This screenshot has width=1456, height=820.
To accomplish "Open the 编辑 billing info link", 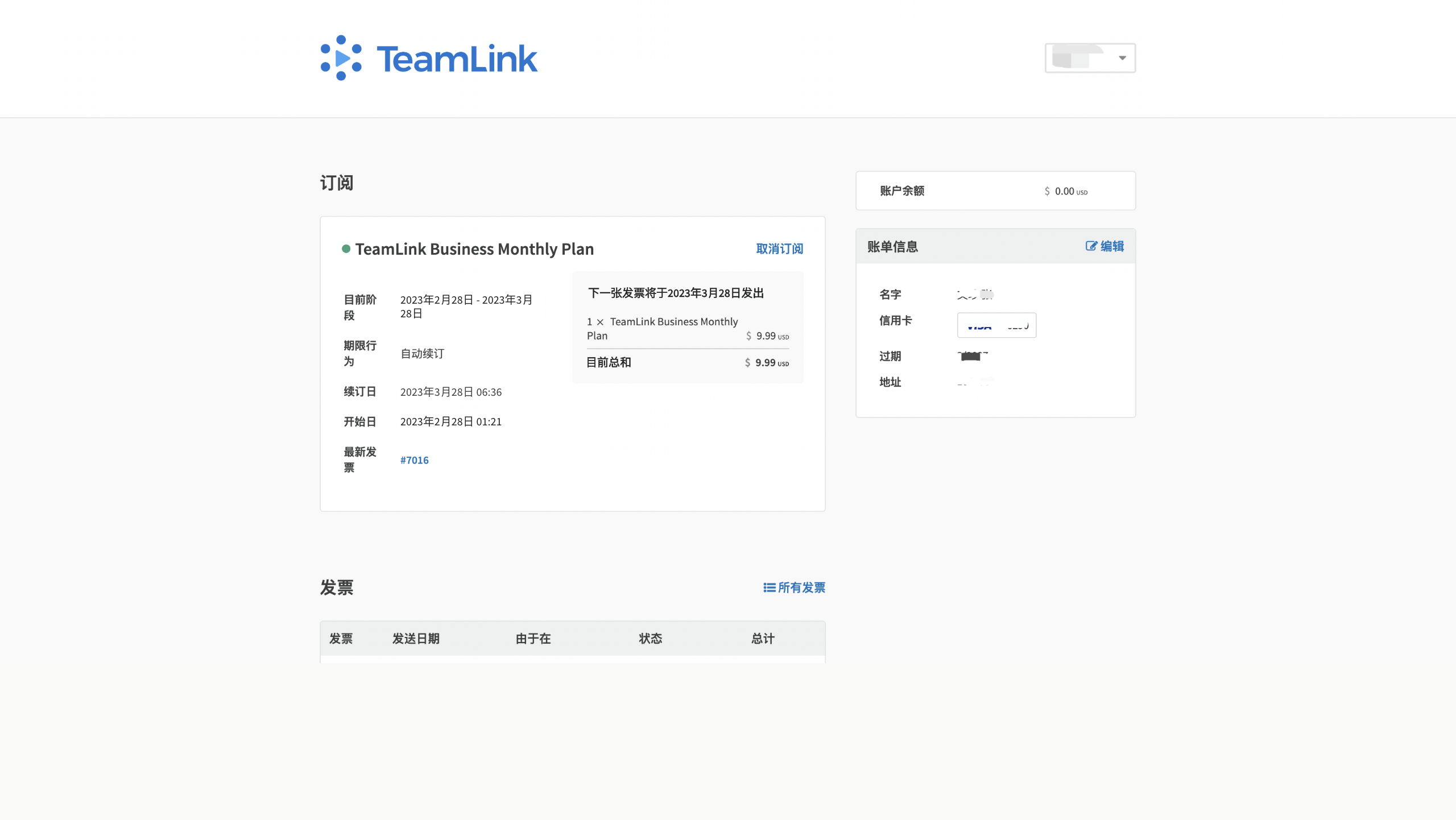I will coord(1112,246).
